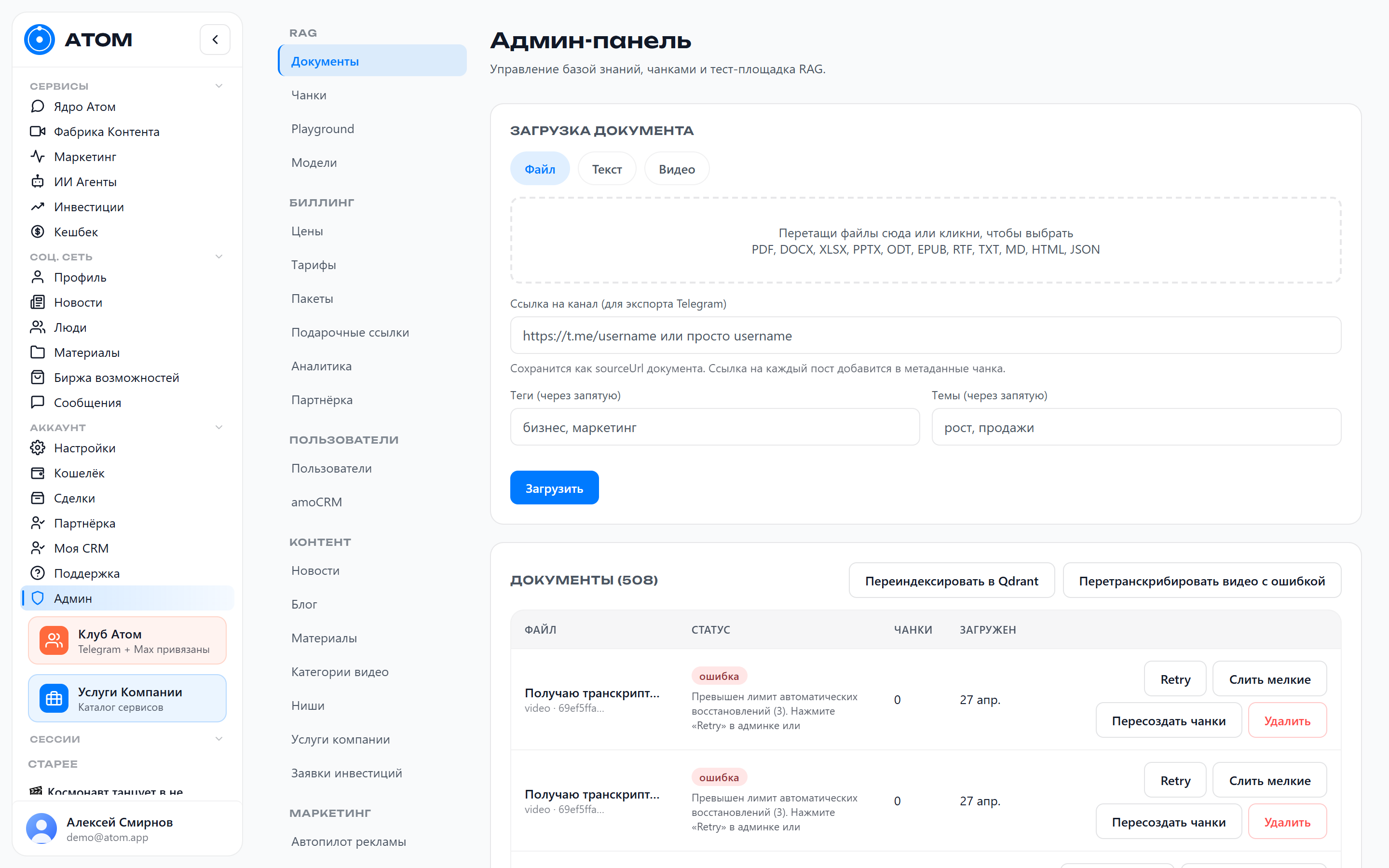Screen dimensions: 1389x868
Task: Open Инвестиции trend arrow icon
Action: click(x=37, y=207)
